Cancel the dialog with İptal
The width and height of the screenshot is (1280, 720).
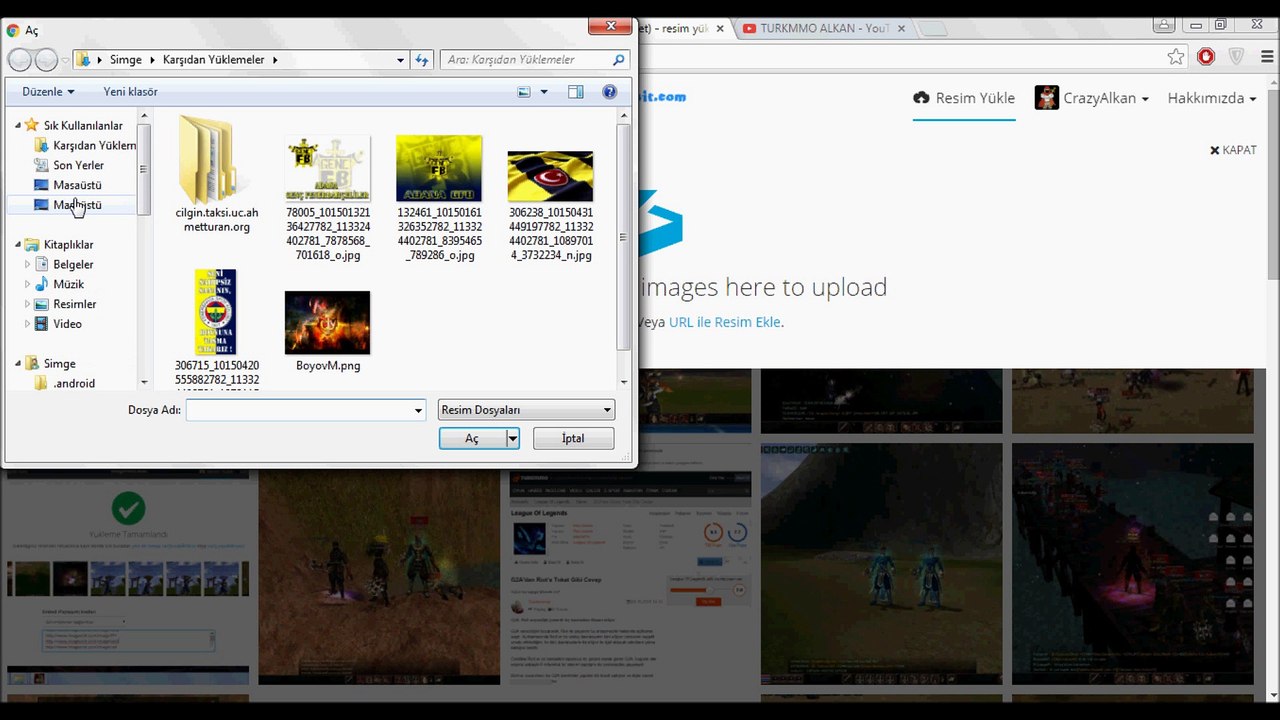coord(573,439)
